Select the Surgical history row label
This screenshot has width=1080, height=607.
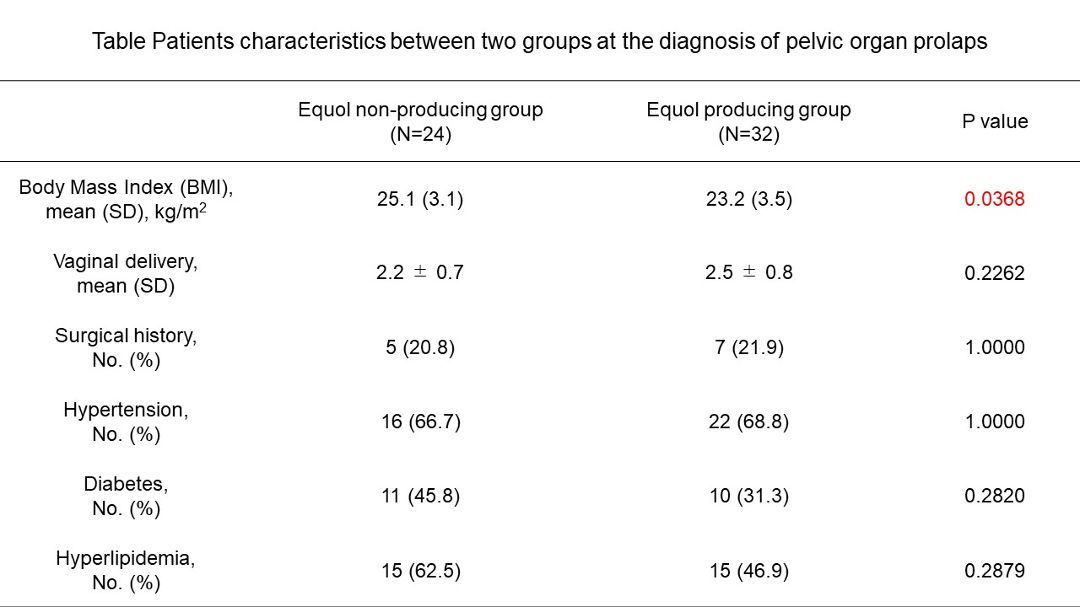point(126,347)
